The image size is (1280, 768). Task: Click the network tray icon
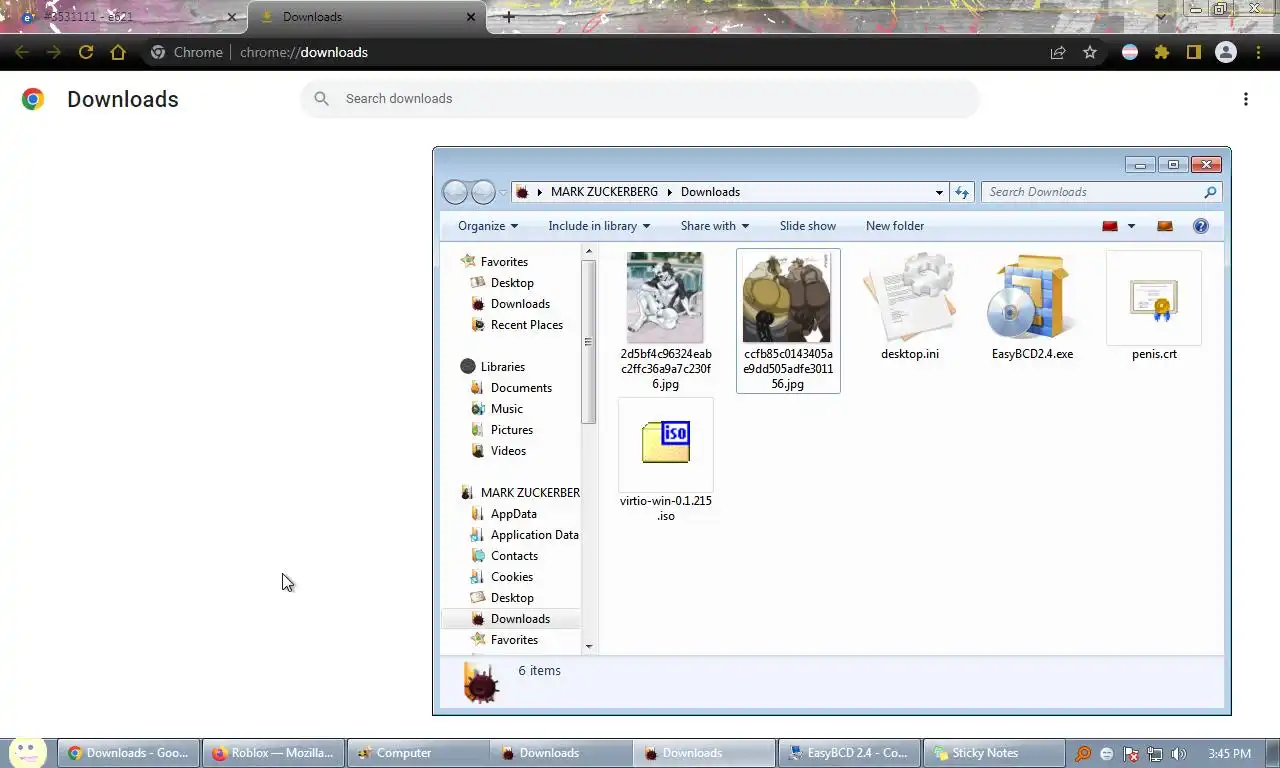[x=1155, y=754]
